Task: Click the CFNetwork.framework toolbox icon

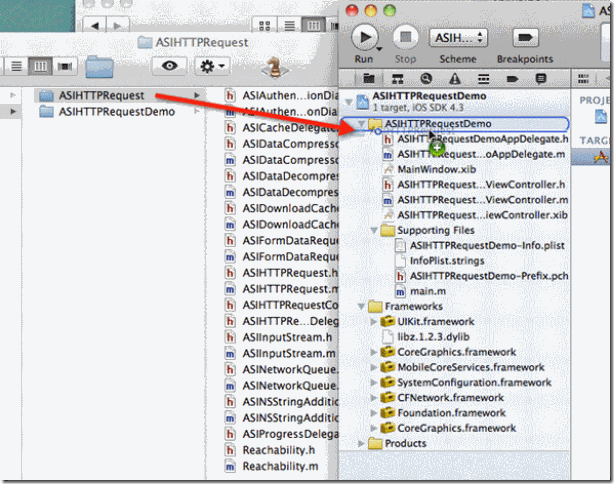Action: (x=388, y=397)
